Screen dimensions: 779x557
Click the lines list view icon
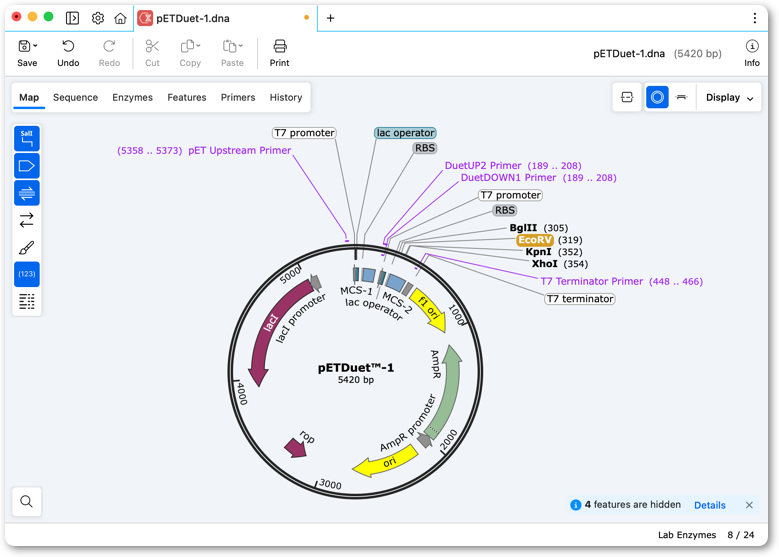(x=27, y=301)
